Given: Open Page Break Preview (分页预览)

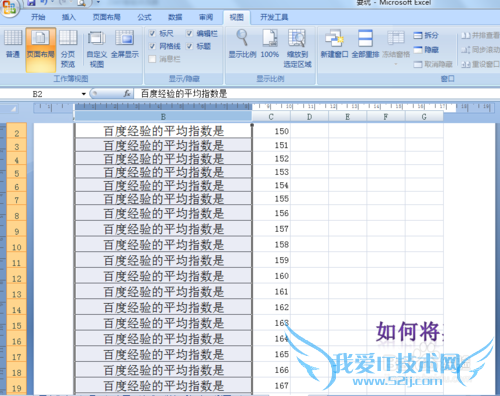Looking at the screenshot, I should point(68,49).
